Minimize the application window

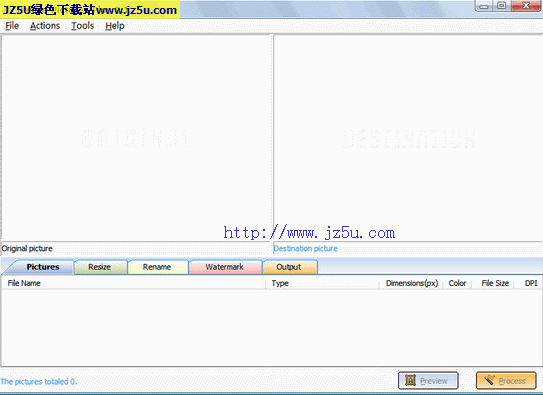(x=484, y=6)
